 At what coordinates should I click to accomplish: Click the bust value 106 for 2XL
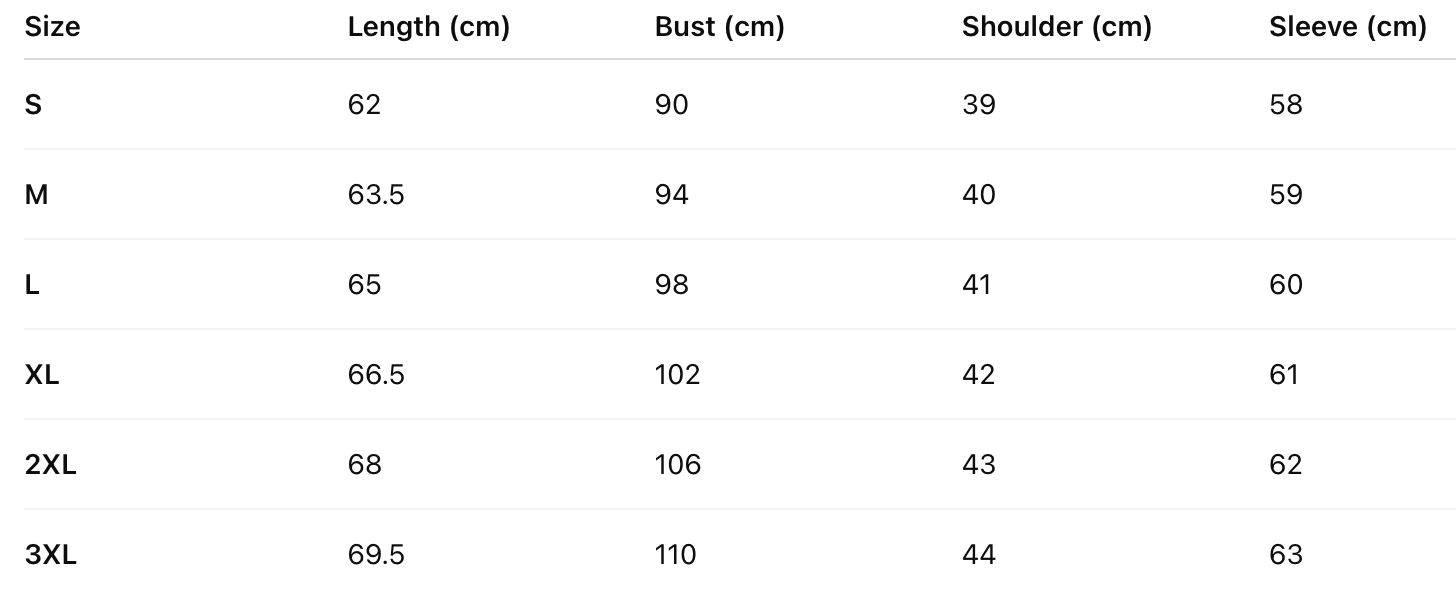pos(677,465)
